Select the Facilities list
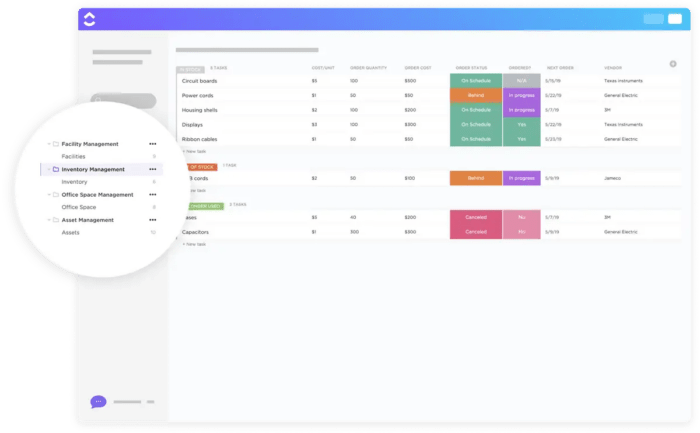 73,157
